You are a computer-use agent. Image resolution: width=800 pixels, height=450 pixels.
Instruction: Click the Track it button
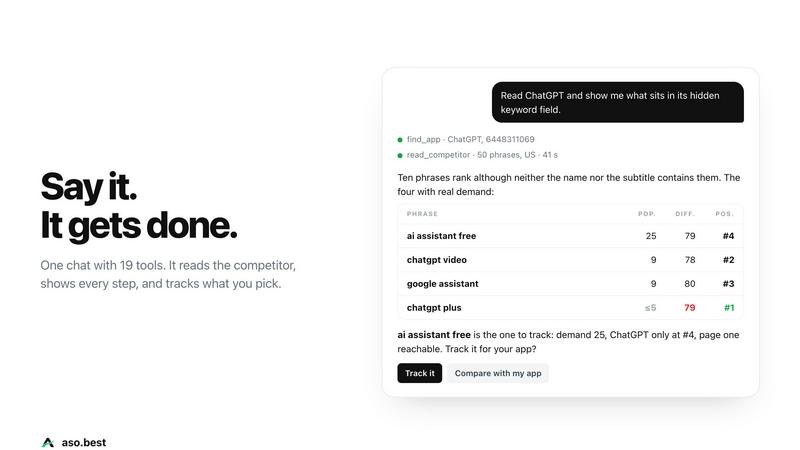tap(419, 373)
